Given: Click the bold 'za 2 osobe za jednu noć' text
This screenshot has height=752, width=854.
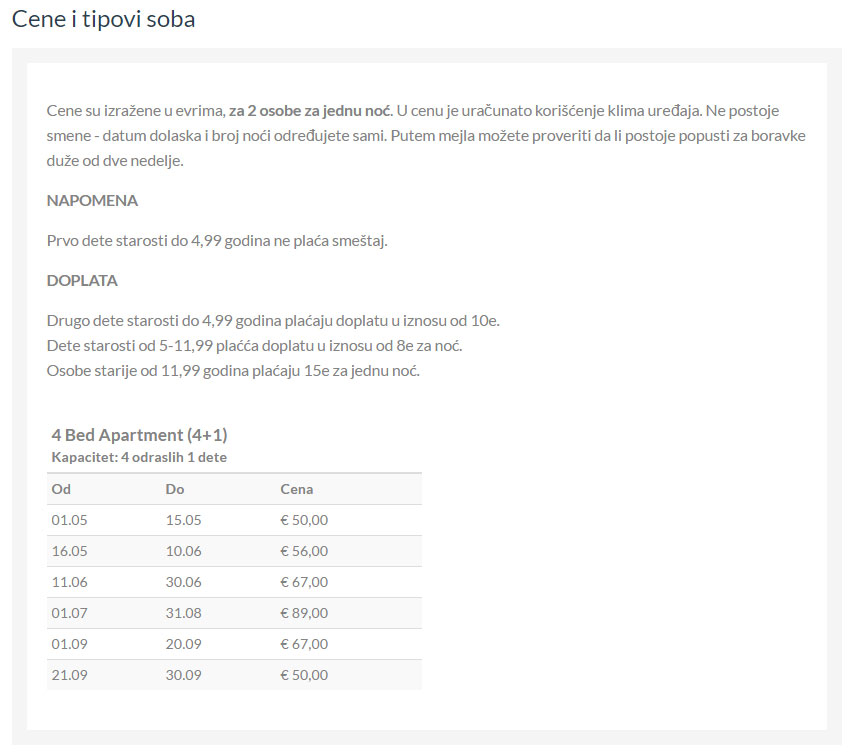Looking at the screenshot, I should (x=309, y=109).
